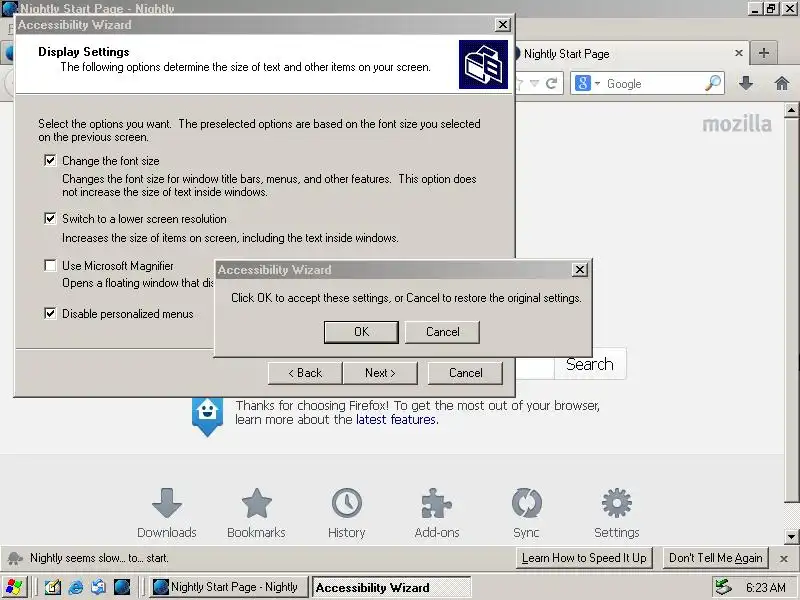Click Cancel next to the Next > button
Image resolution: width=800 pixels, height=600 pixels.
pos(465,373)
